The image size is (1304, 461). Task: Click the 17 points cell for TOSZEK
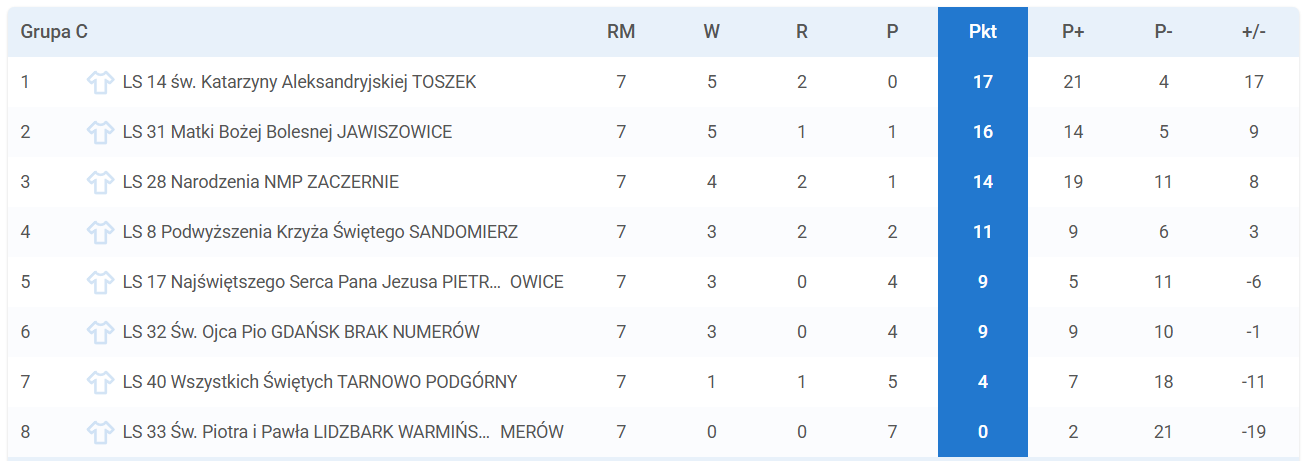(x=983, y=82)
